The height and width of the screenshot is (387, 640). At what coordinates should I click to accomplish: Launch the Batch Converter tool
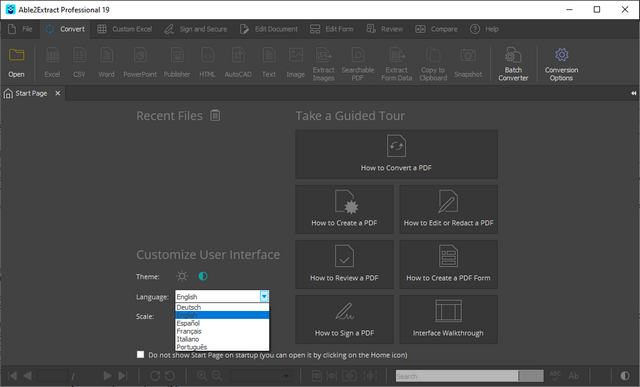[513, 64]
